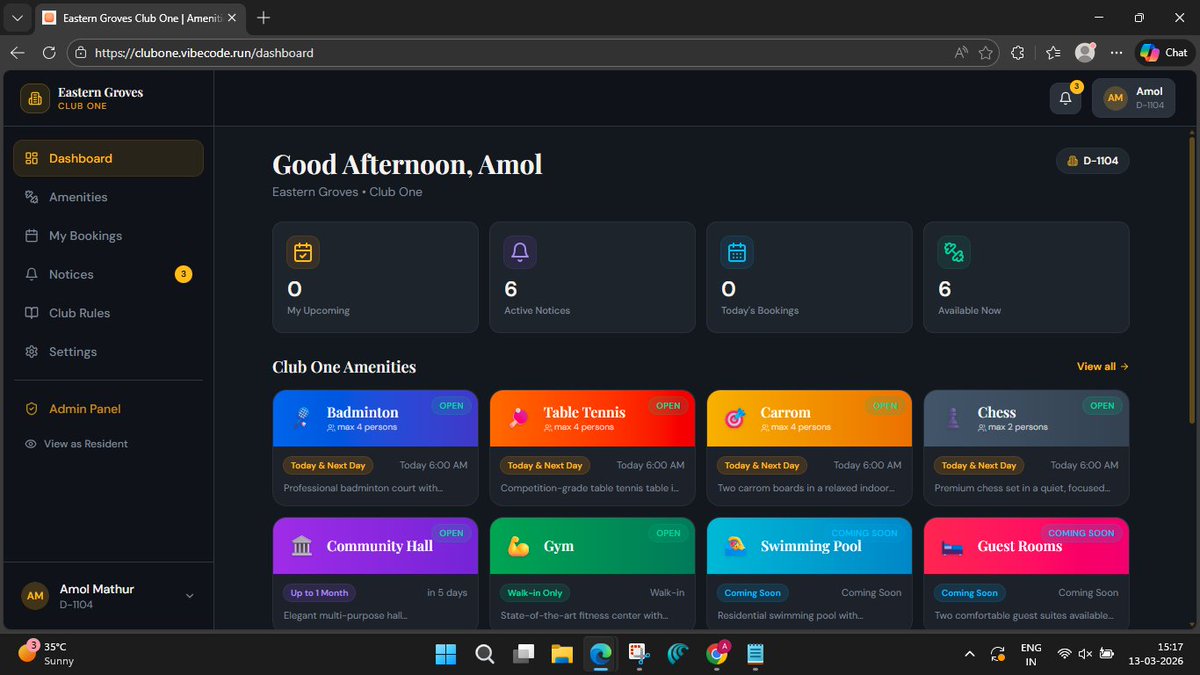
Task: Click the Chess pawn icon
Action: (x=953, y=418)
